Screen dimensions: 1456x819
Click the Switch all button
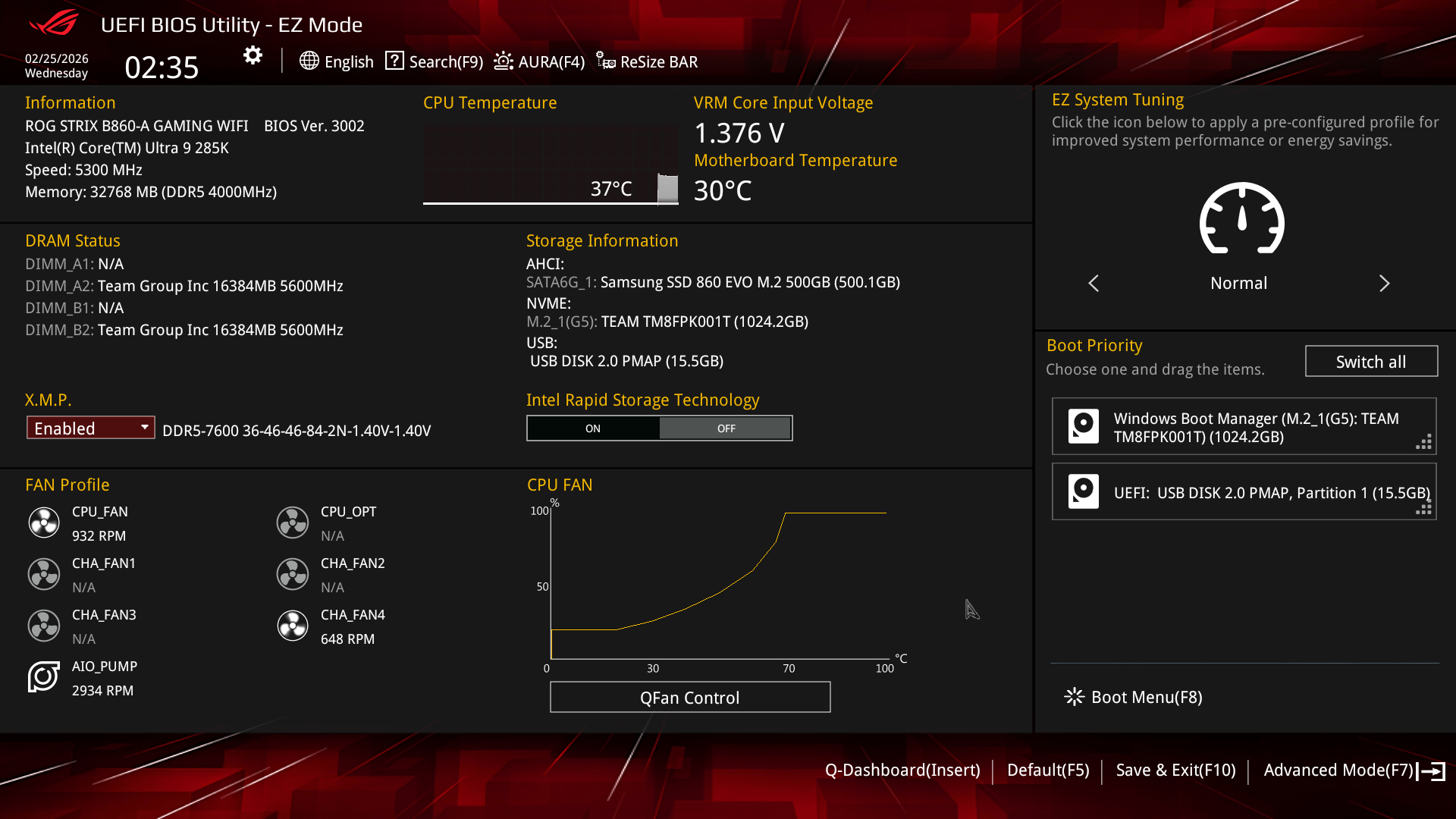point(1370,362)
